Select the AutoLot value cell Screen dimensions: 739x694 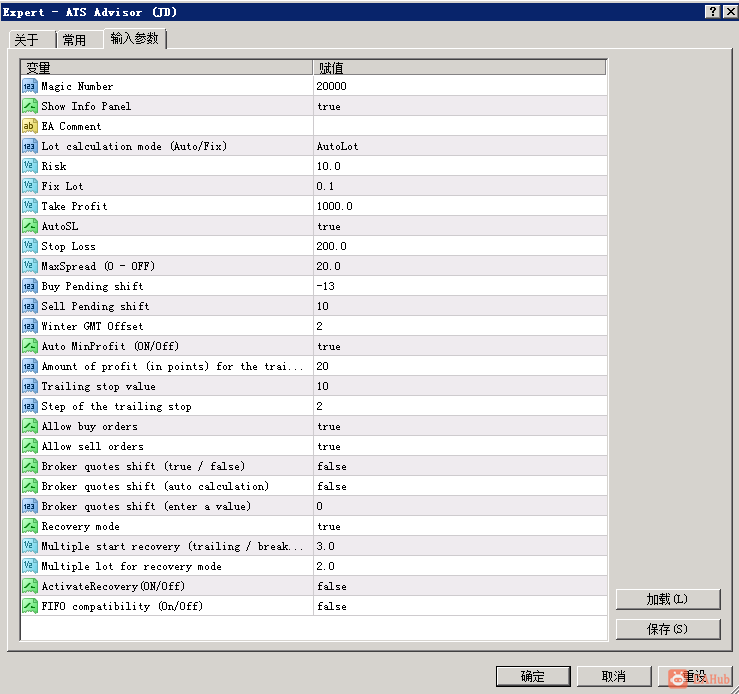point(460,146)
